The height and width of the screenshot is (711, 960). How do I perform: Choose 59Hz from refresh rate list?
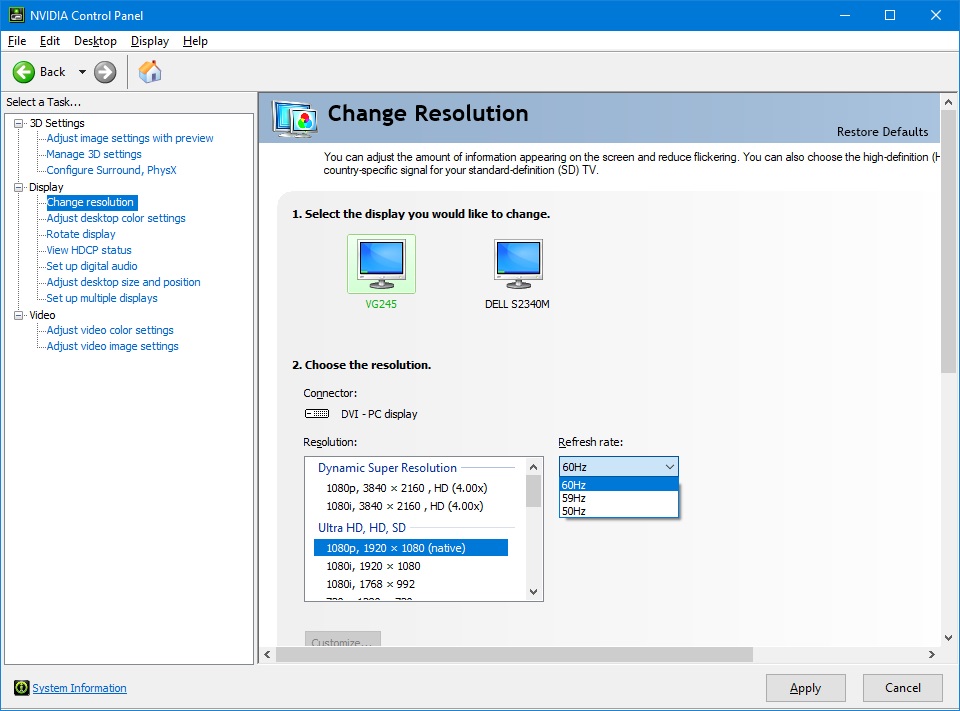[x=574, y=498]
